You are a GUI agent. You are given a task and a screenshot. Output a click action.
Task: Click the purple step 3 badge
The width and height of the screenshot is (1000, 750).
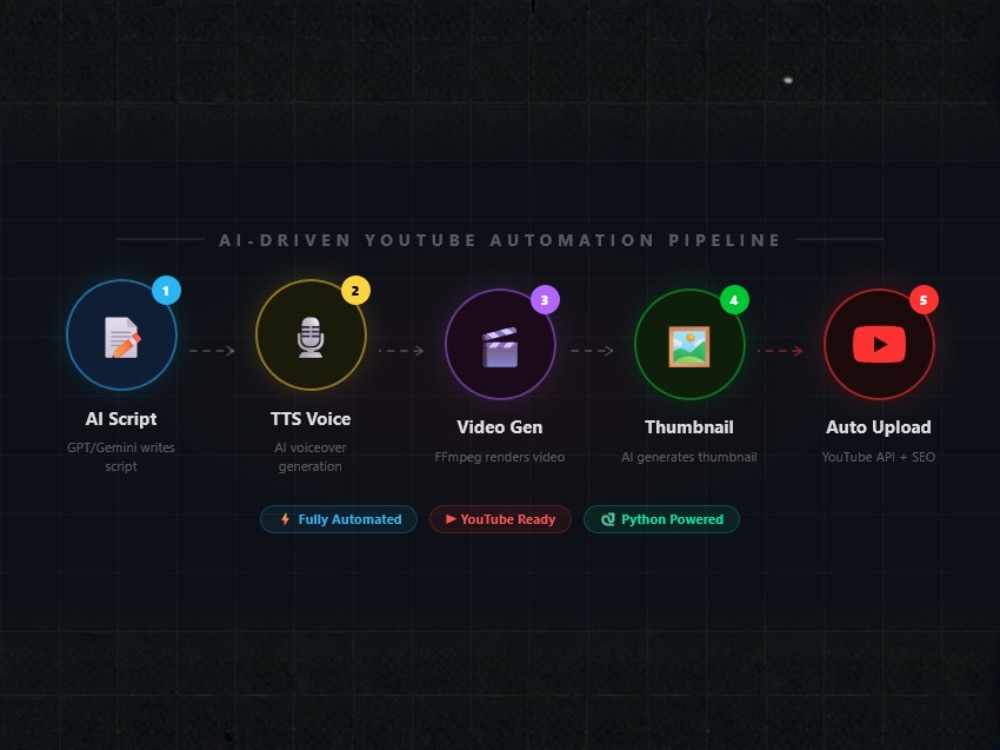[x=545, y=300]
